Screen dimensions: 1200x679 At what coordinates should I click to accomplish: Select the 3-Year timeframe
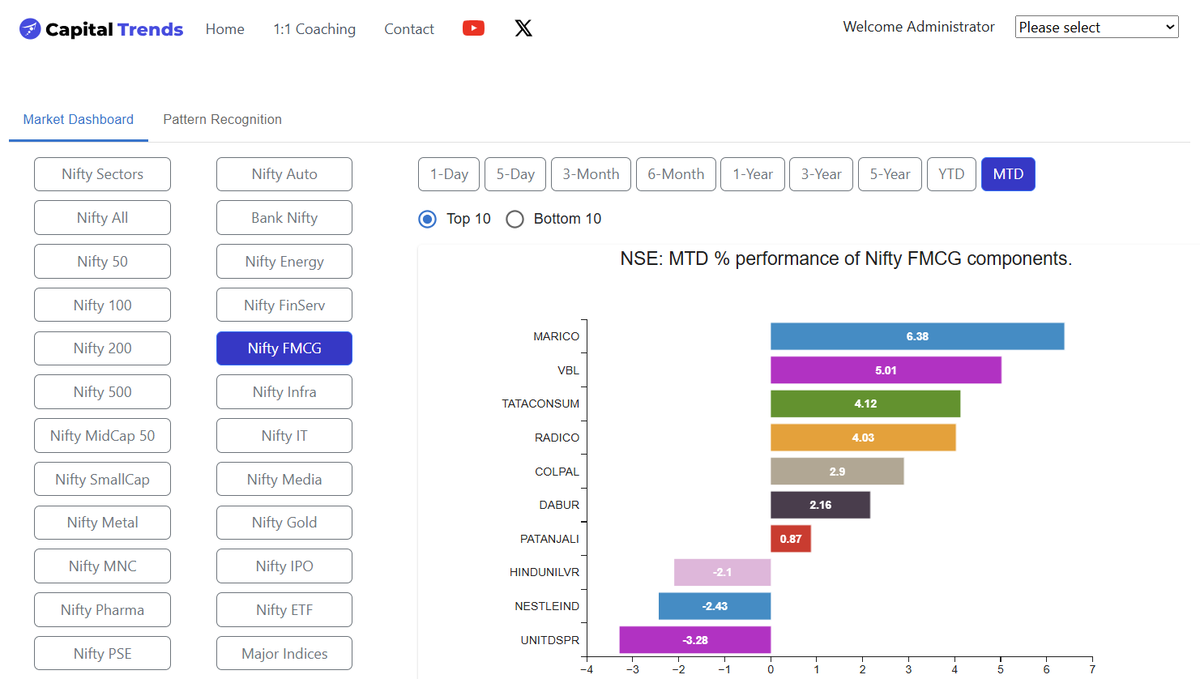(x=821, y=174)
